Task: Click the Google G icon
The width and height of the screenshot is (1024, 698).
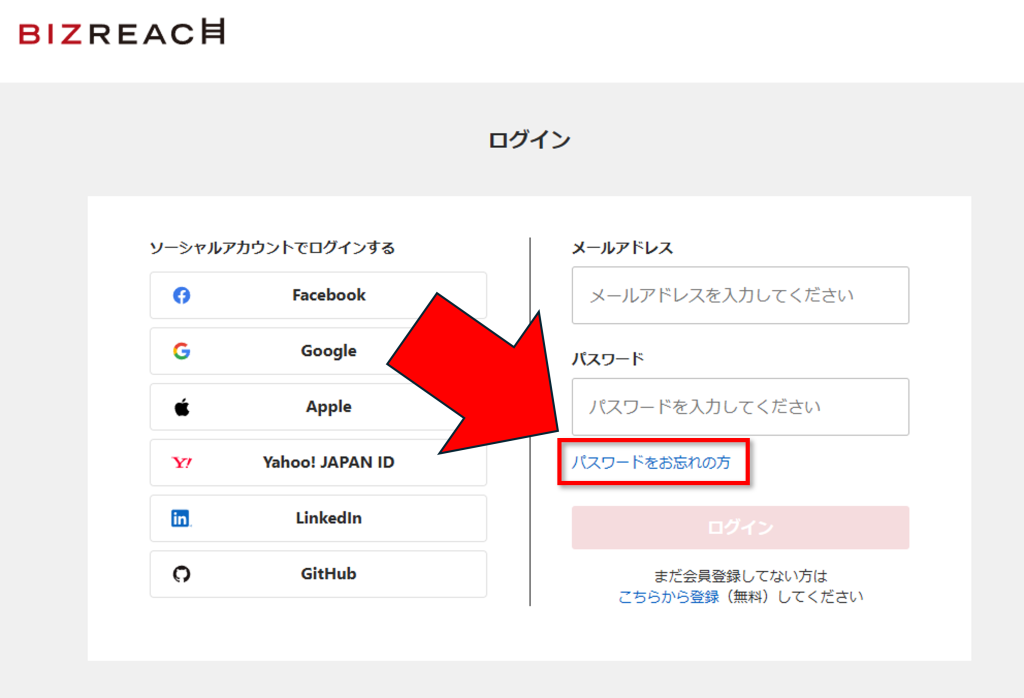Action: (x=182, y=351)
